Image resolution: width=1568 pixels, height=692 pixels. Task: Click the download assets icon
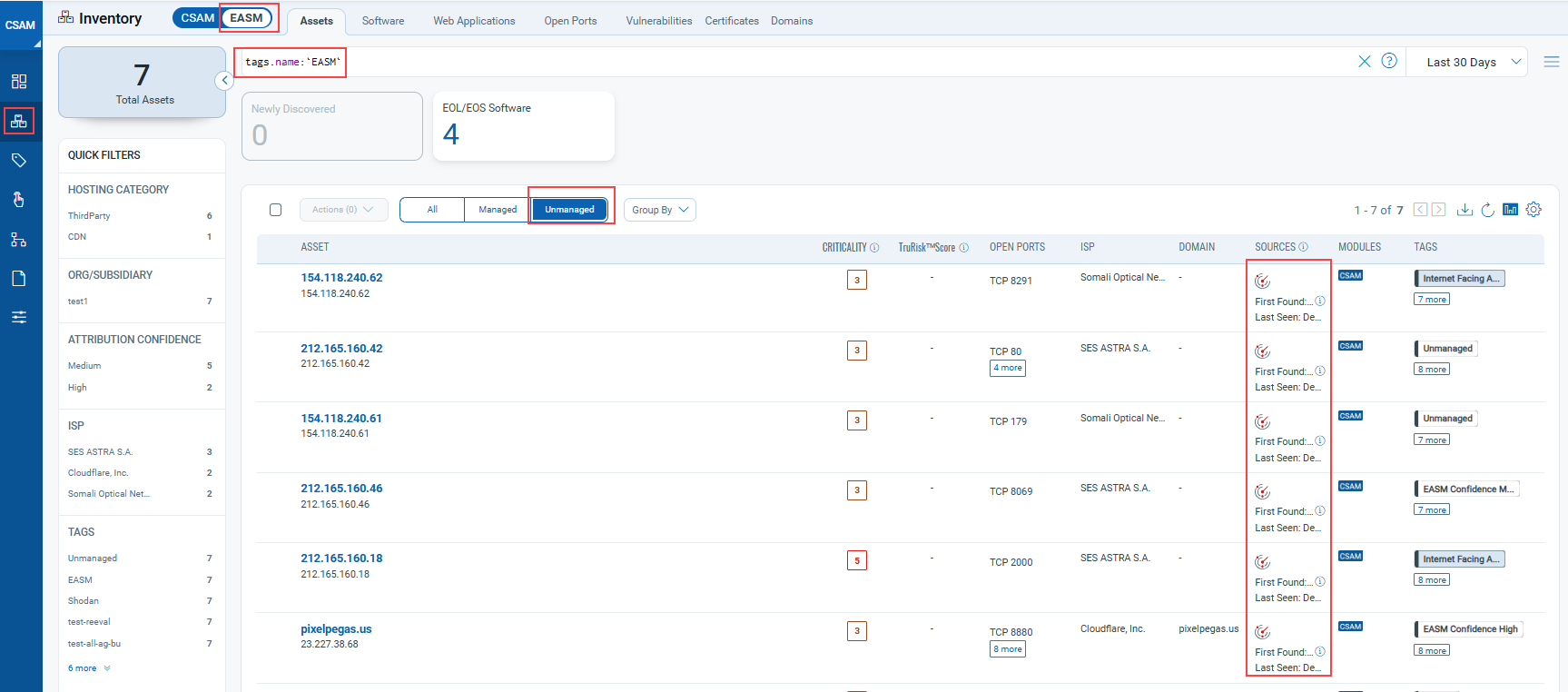pyautogui.click(x=1464, y=210)
